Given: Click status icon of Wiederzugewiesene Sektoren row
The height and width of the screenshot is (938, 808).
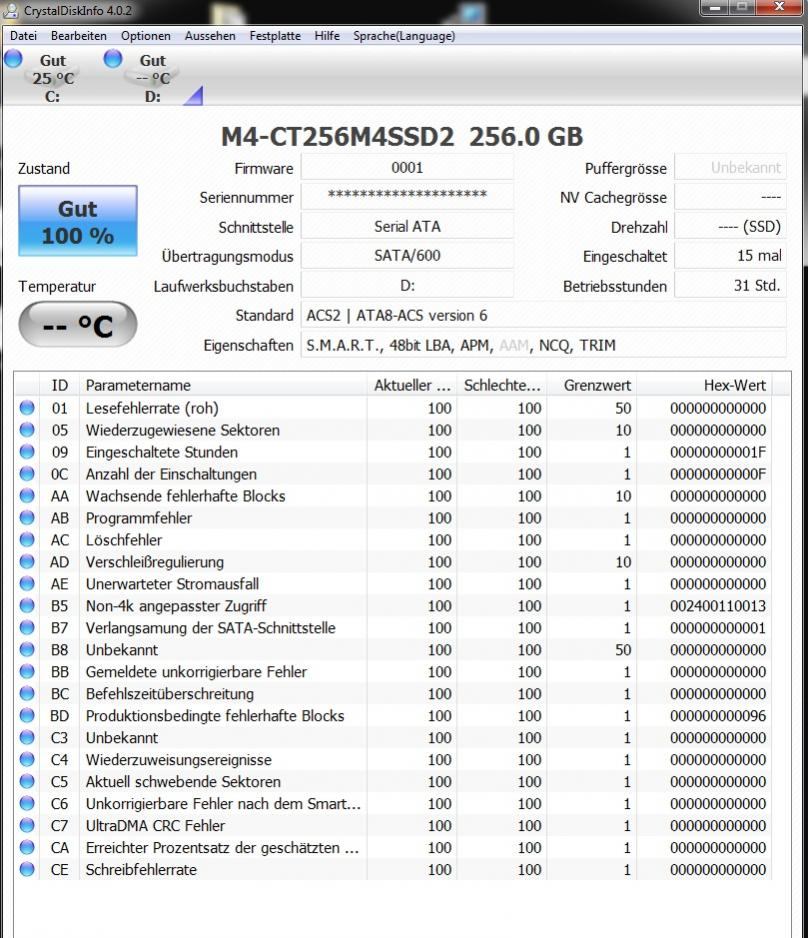Looking at the screenshot, I should (27, 430).
